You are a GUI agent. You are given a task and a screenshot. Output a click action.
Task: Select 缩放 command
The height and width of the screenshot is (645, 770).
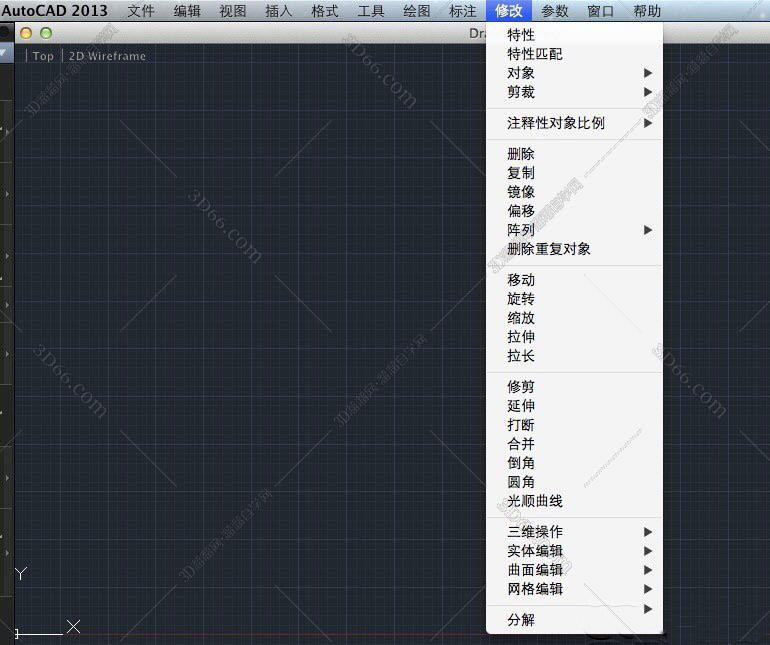pos(574,318)
